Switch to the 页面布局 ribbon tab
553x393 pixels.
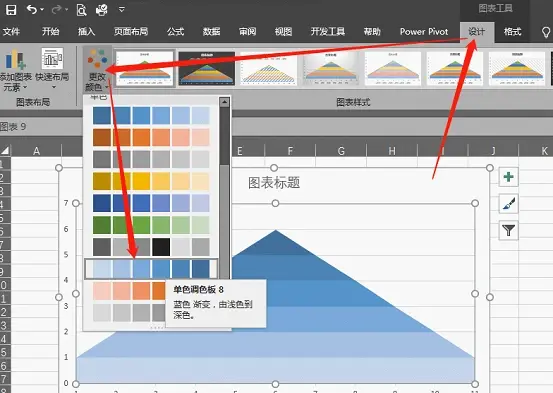click(131, 32)
